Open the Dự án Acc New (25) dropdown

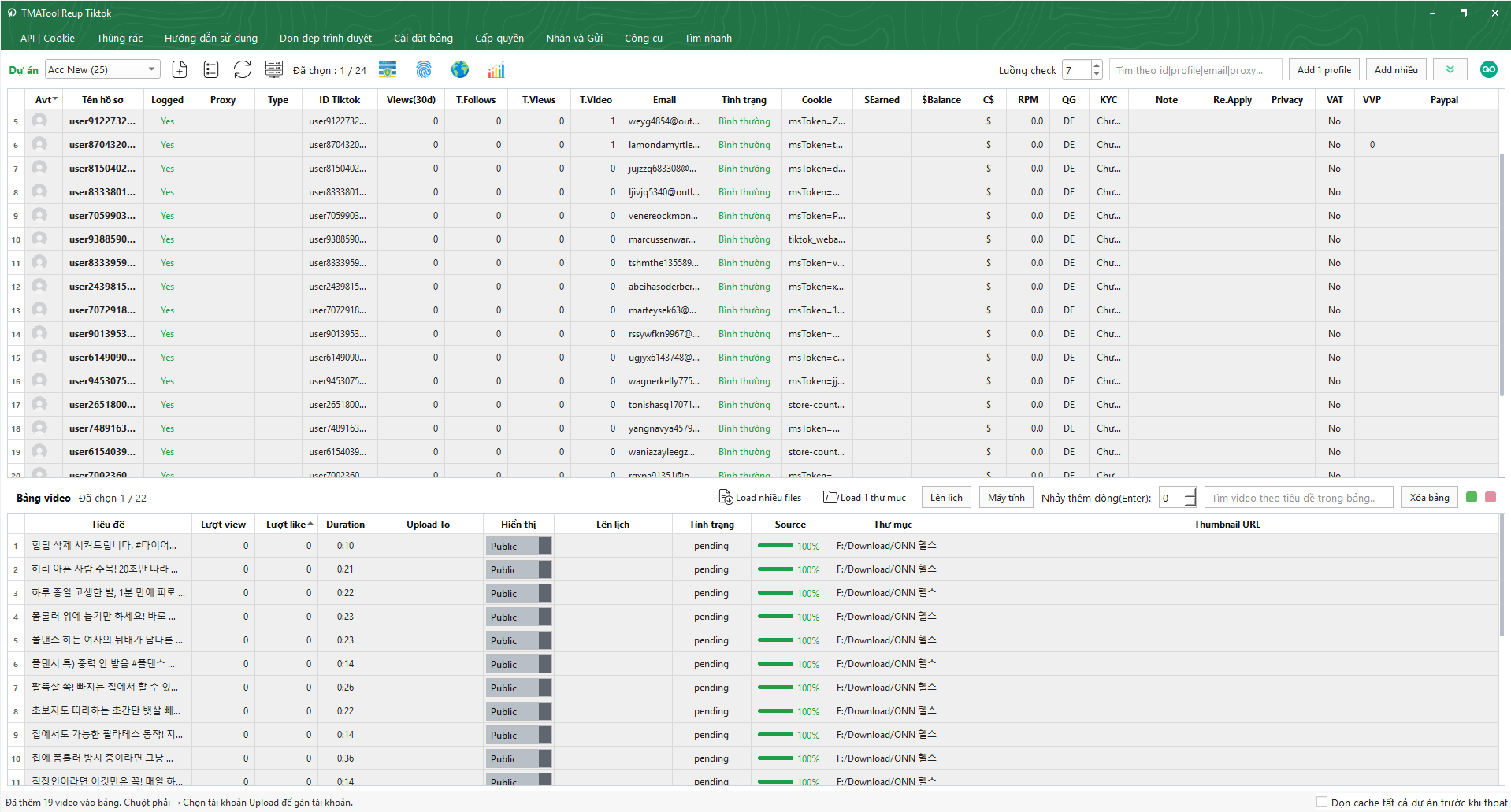pyautogui.click(x=102, y=69)
